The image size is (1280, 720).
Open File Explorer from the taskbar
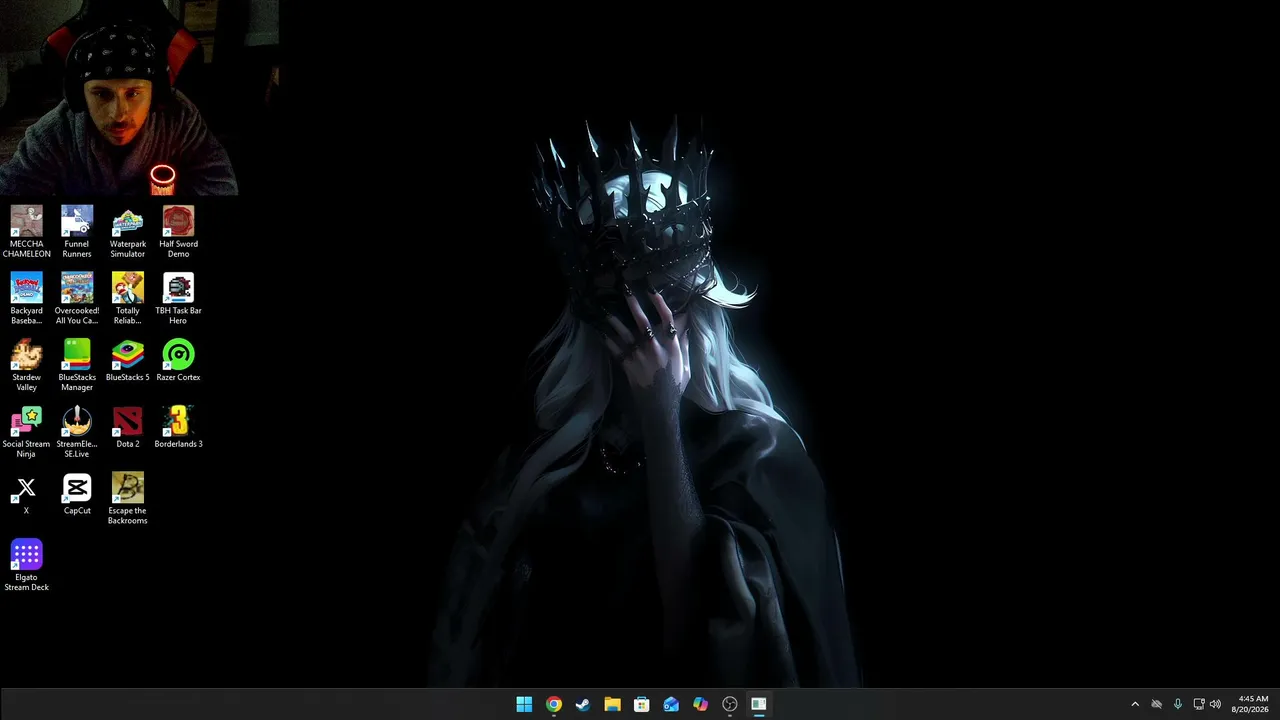pyautogui.click(x=612, y=704)
